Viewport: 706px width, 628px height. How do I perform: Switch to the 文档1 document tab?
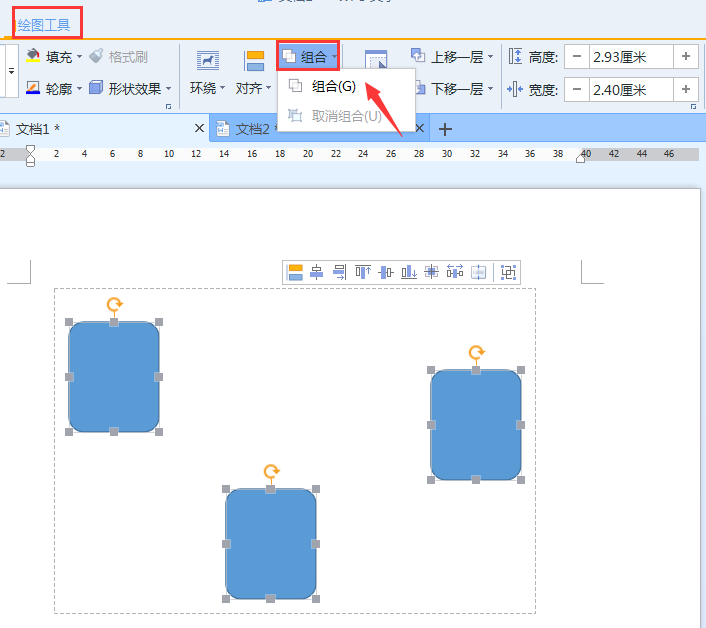[103, 129]
